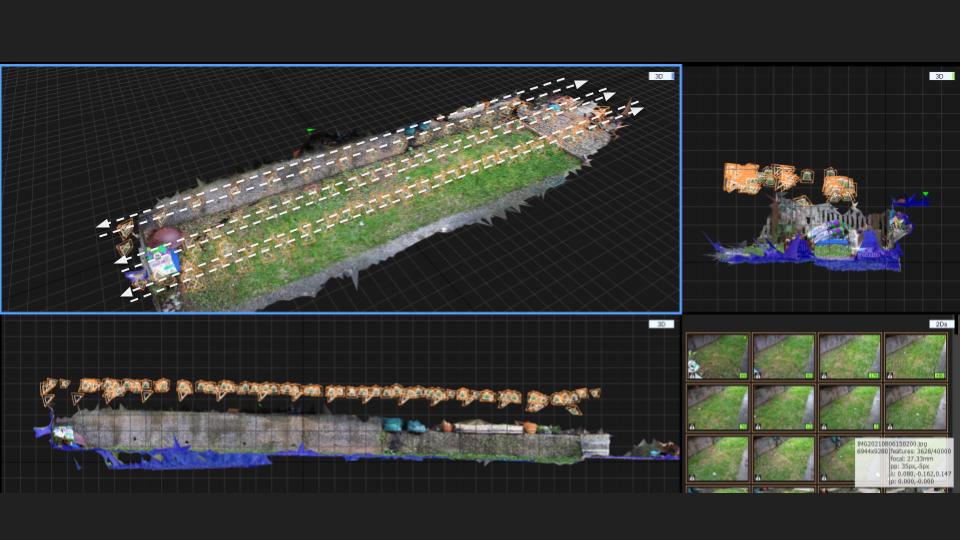Click the green badge on the first top-row thumbnail
This screenshot has height=540, width=960.
tap(742, 375)
